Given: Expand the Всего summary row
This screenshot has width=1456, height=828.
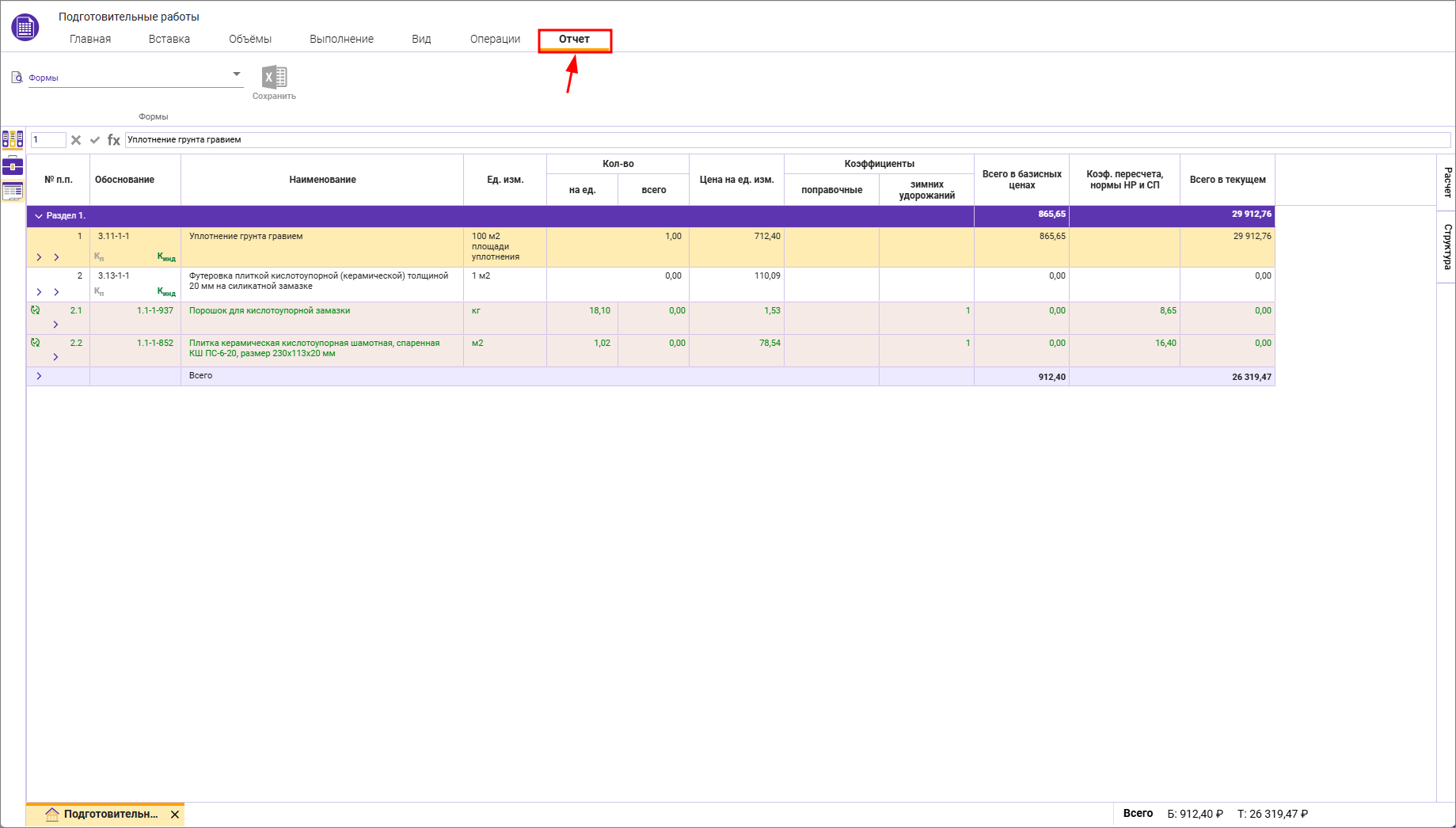Looking at the screenshot, I should pyautogui.click(x=39, y=376).
